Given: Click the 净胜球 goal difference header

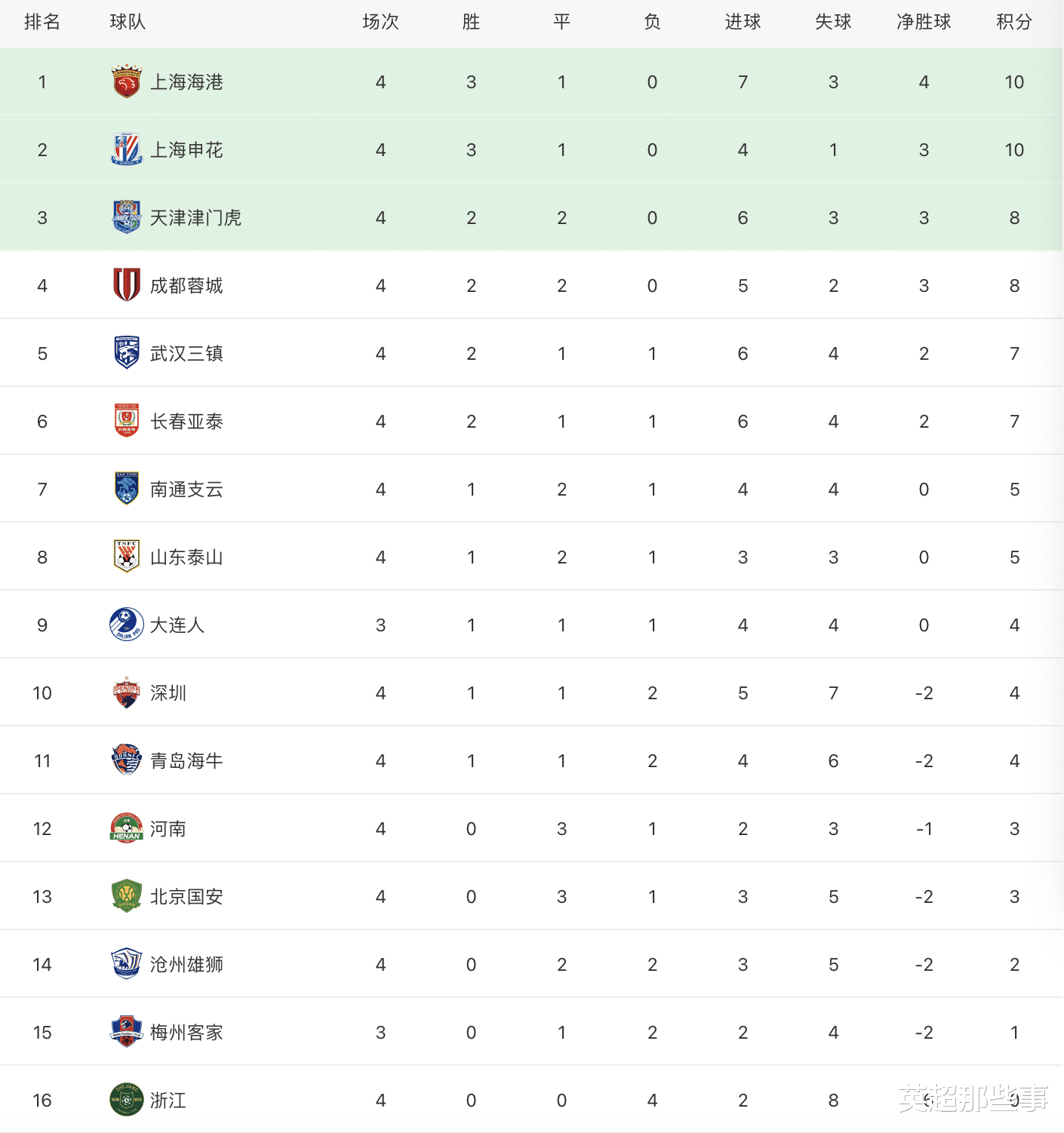Looking at the screenshot, I should pos(923,22).
